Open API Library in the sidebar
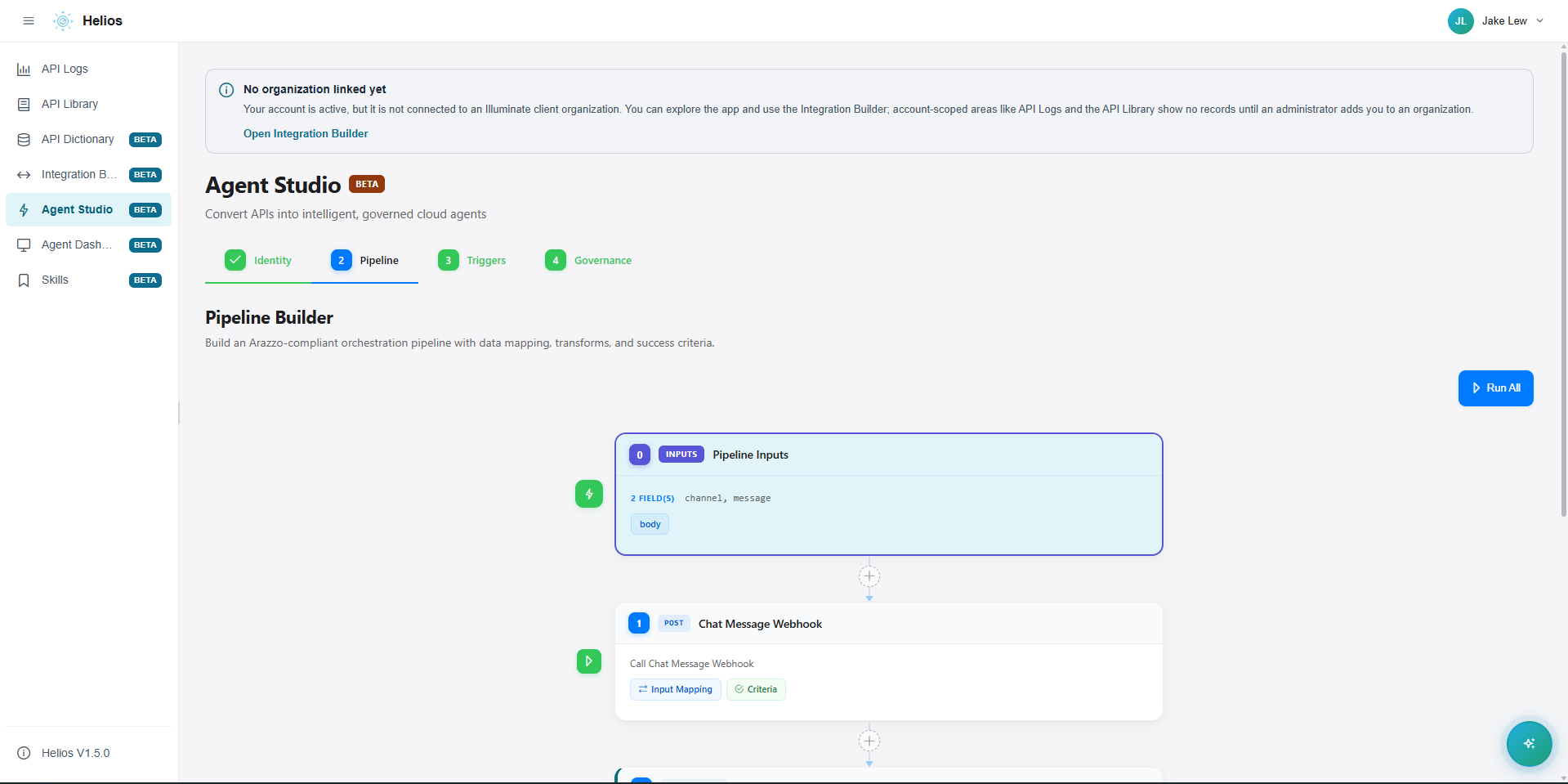Screen dimensions: 1568x784 (88, 104)
